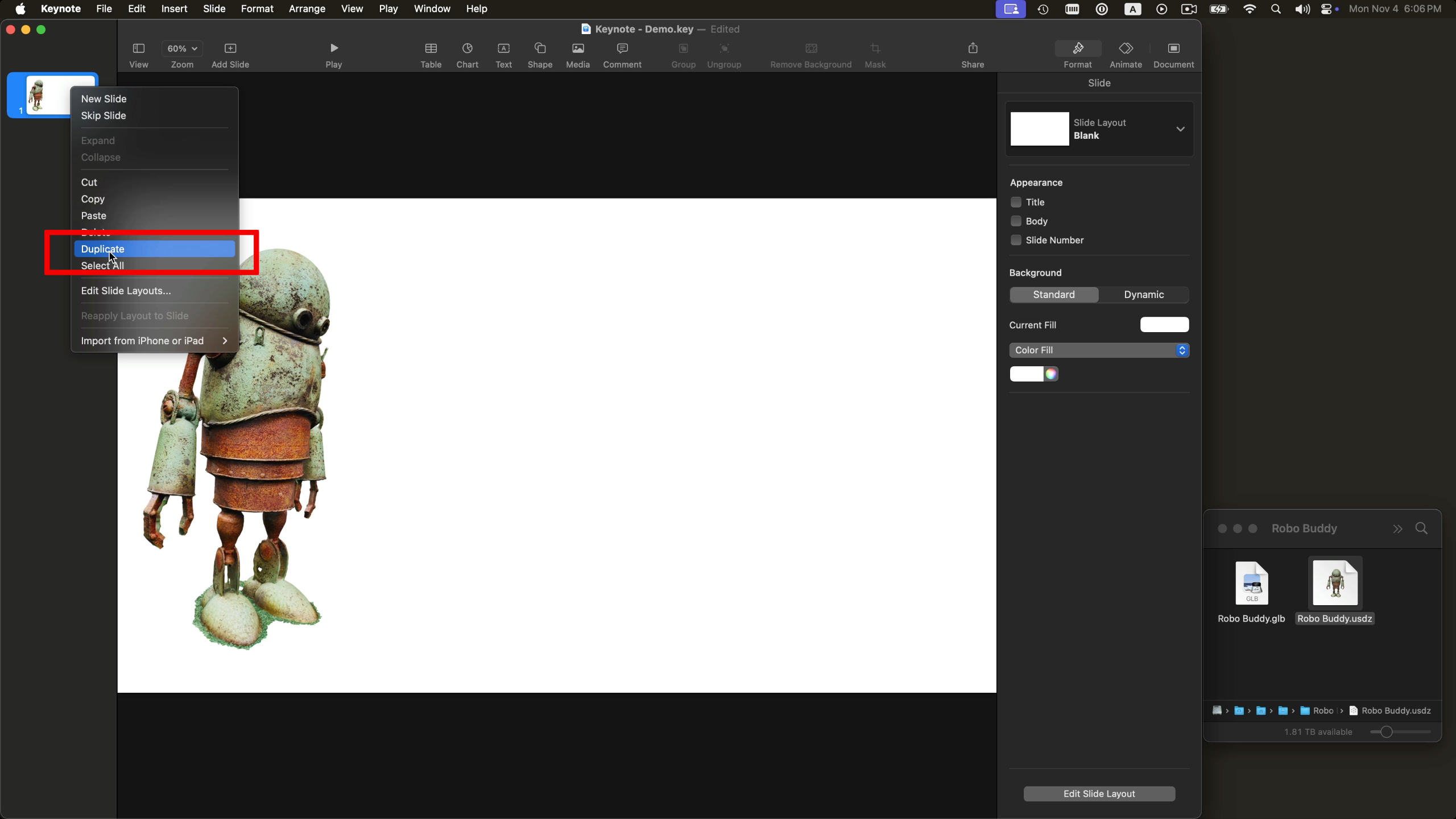Switch background to Dynamic

[1143, 295]
